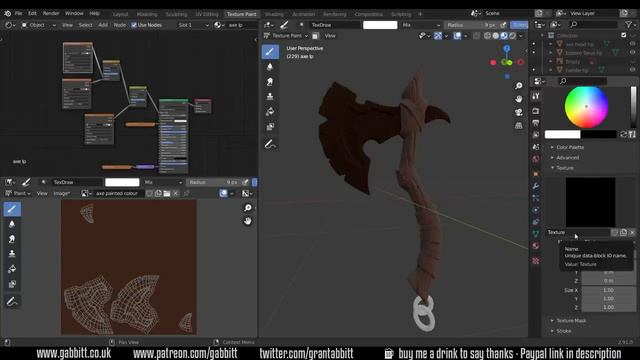Click the open image folder icon
This screenshot has height=360, width=640.
pos(167,193)
